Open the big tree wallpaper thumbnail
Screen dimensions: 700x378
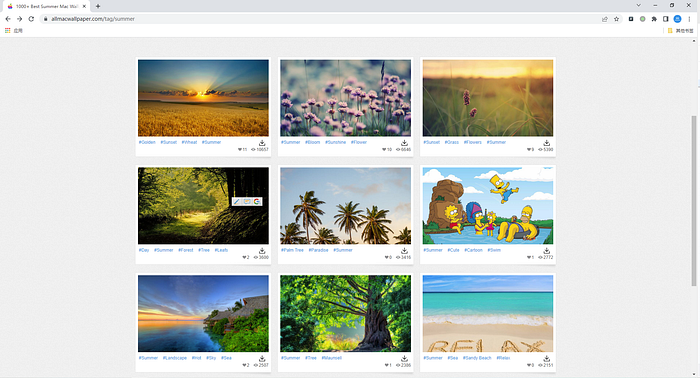coord(346,314)
